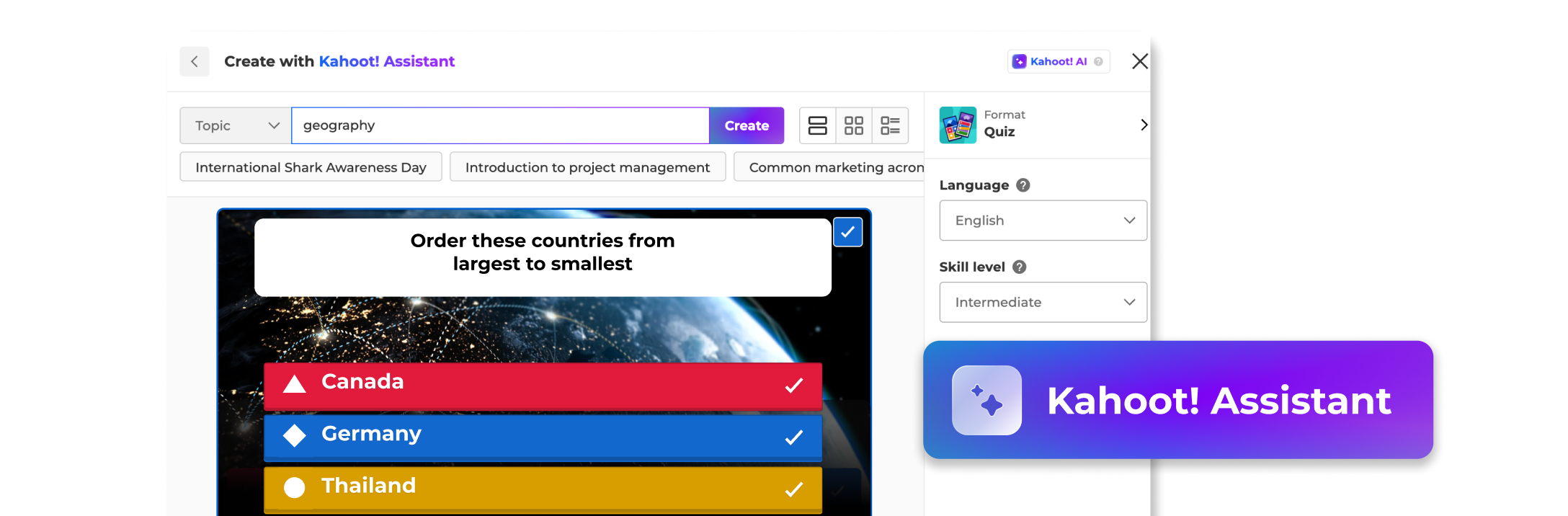This screenshot has height=516, width=1568.
Task: Click the Kahoot! Assistant banner
Action: coord(1177,400)
